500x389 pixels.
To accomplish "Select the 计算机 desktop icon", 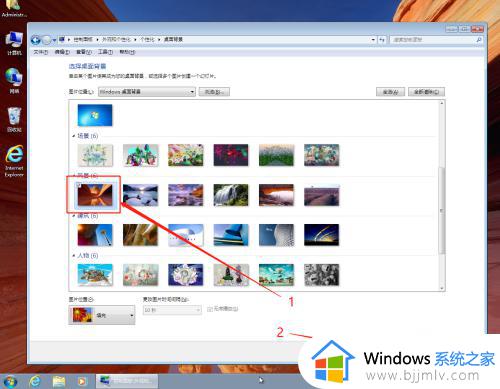I will [14, 43].
